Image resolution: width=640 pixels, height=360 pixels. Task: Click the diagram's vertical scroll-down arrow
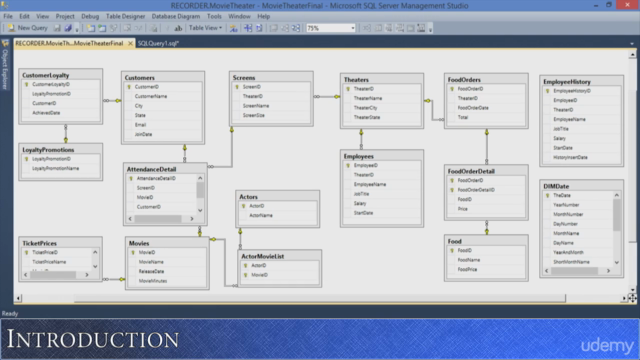pyautogui.click(x=632, y=290)
